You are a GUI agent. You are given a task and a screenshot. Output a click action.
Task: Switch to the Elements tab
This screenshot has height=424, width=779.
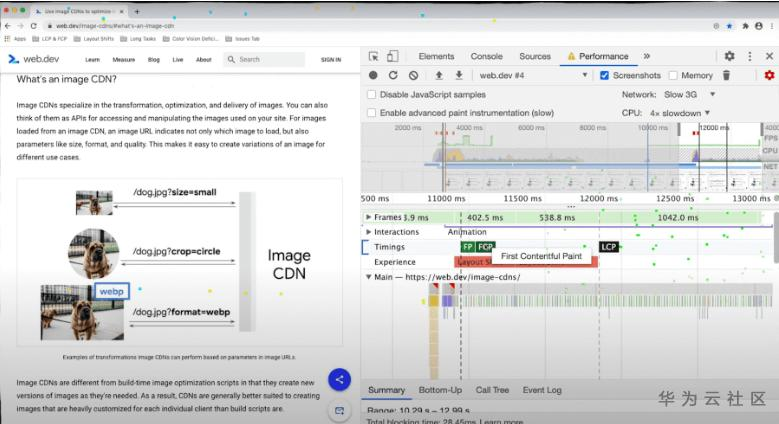(x=436, y=56)
